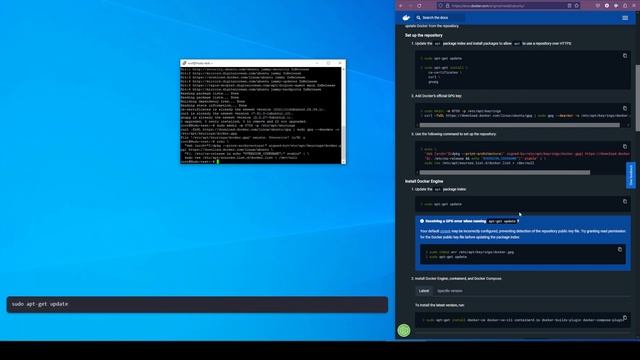Viewport: 640px width, 360px height.
Task: Copy the first "sudo apt-get update" block
Action: tap(625, 201)
